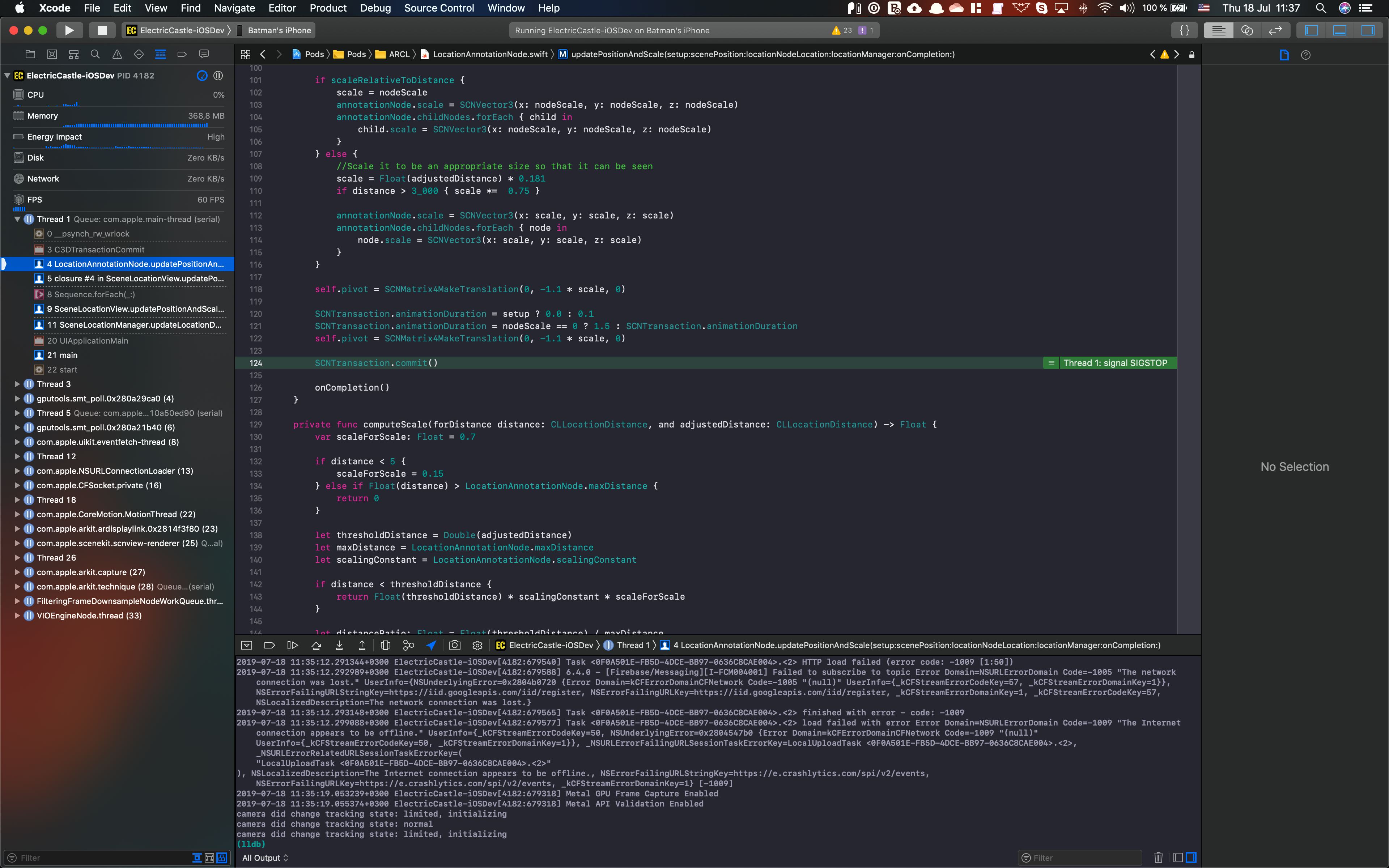This screenshot has width=1389, height=868.
Task: Click LocationAnnotationNode.swift in jump bar
Action: tap(484, 55)
